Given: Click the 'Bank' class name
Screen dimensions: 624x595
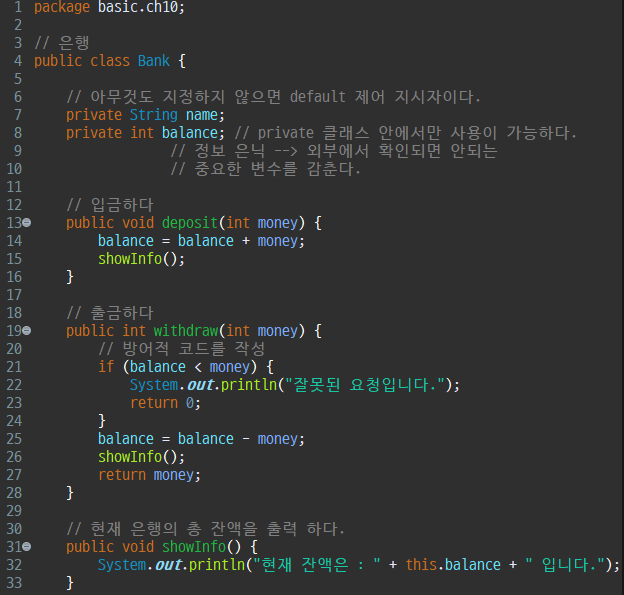Looking at the screenshot, I should [x=154, y=61].
